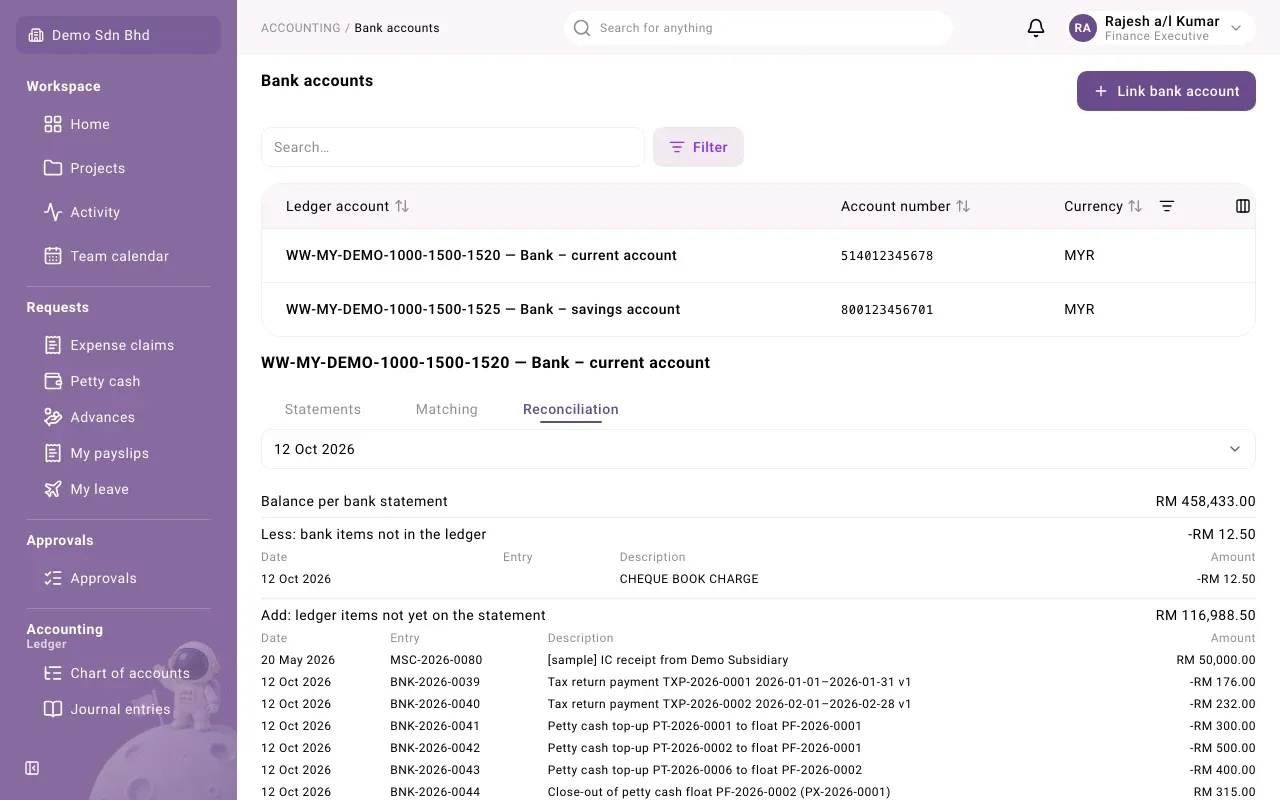1280x800 pixels.
Task: Focus the global Search for anything field
Action: coord(758,28)
